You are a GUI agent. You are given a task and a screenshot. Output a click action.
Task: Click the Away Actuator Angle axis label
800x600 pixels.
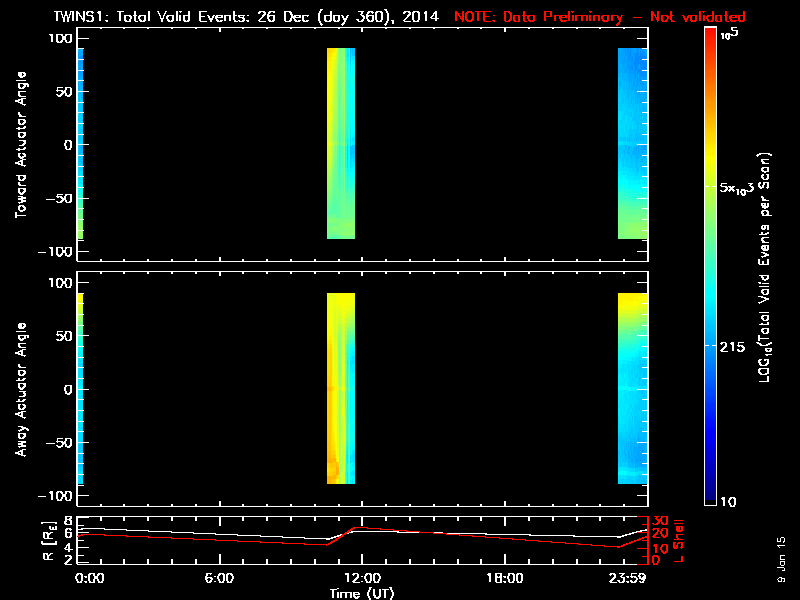(x=18, y=389)
